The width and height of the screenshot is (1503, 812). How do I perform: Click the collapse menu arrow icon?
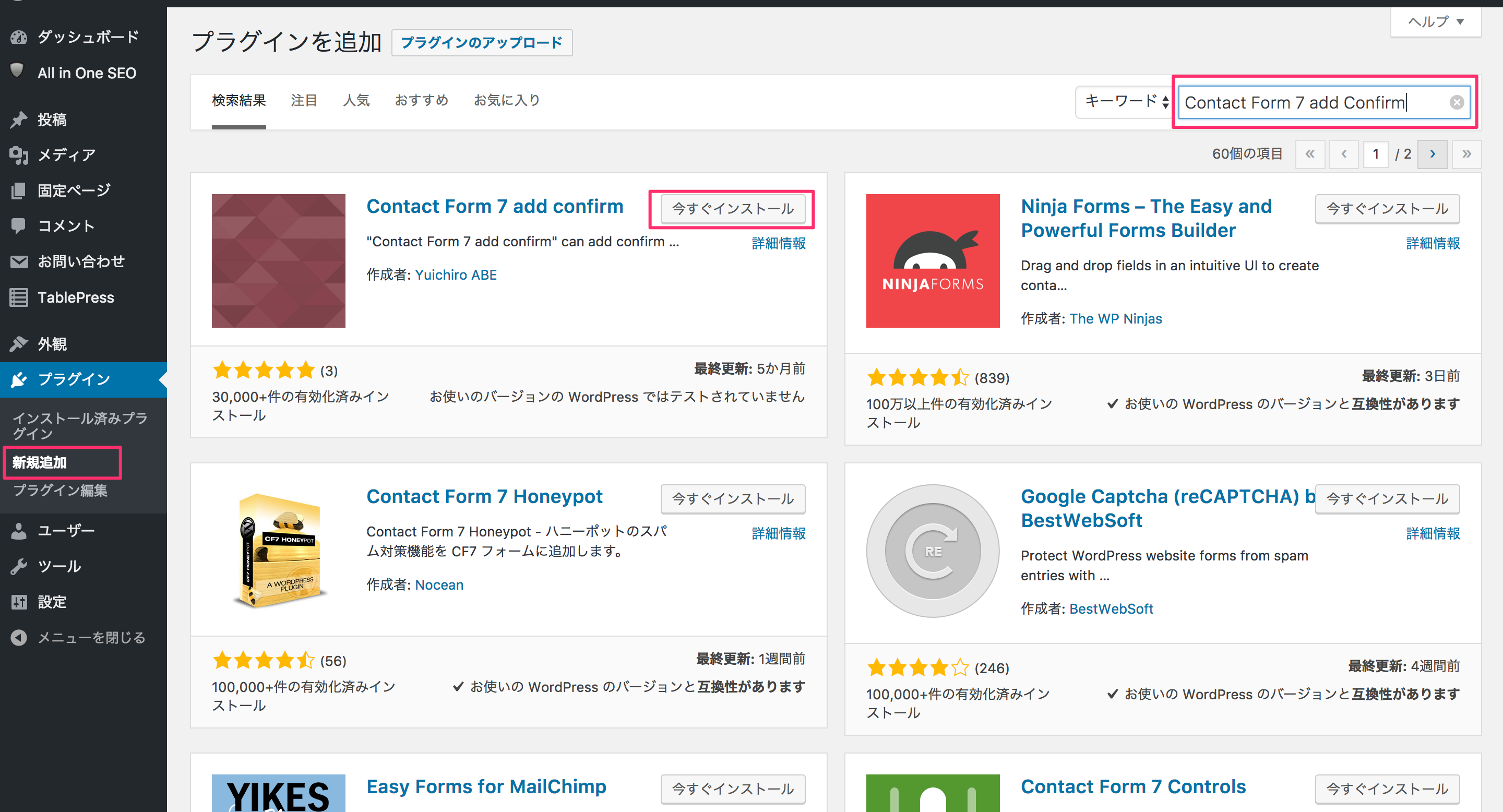pyautogui.click(x=19, y=638)
